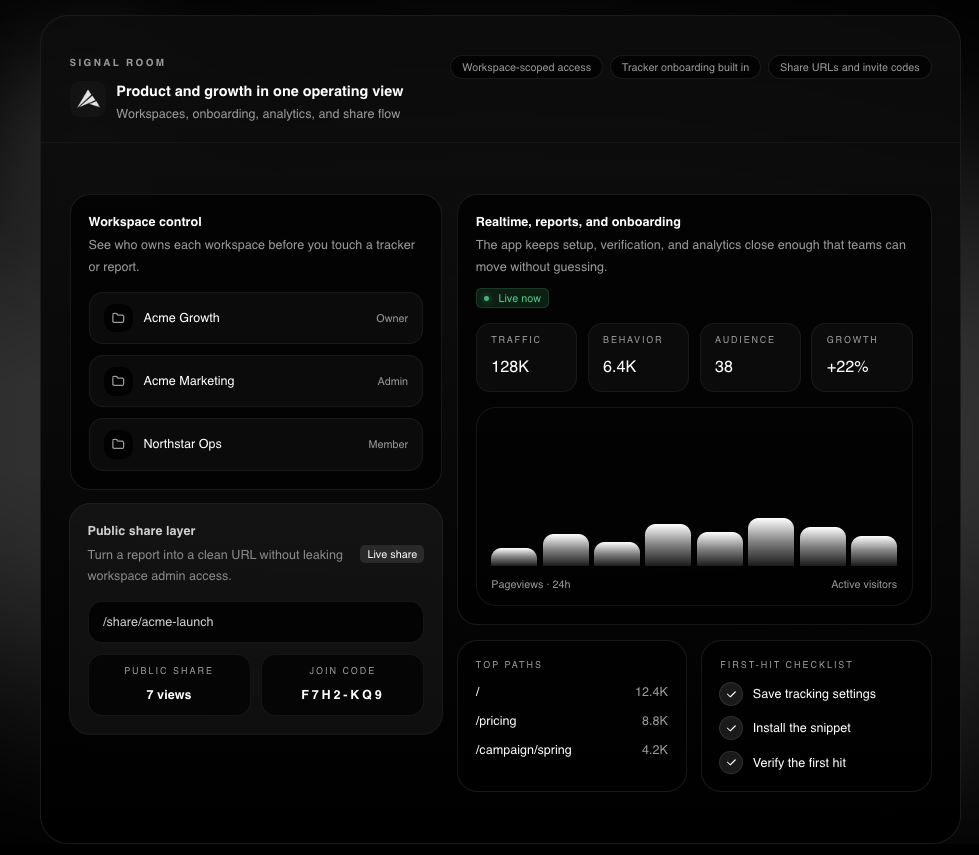Select the Workspace-scoped access badge

pyautogui.click(x=526, y=67)
